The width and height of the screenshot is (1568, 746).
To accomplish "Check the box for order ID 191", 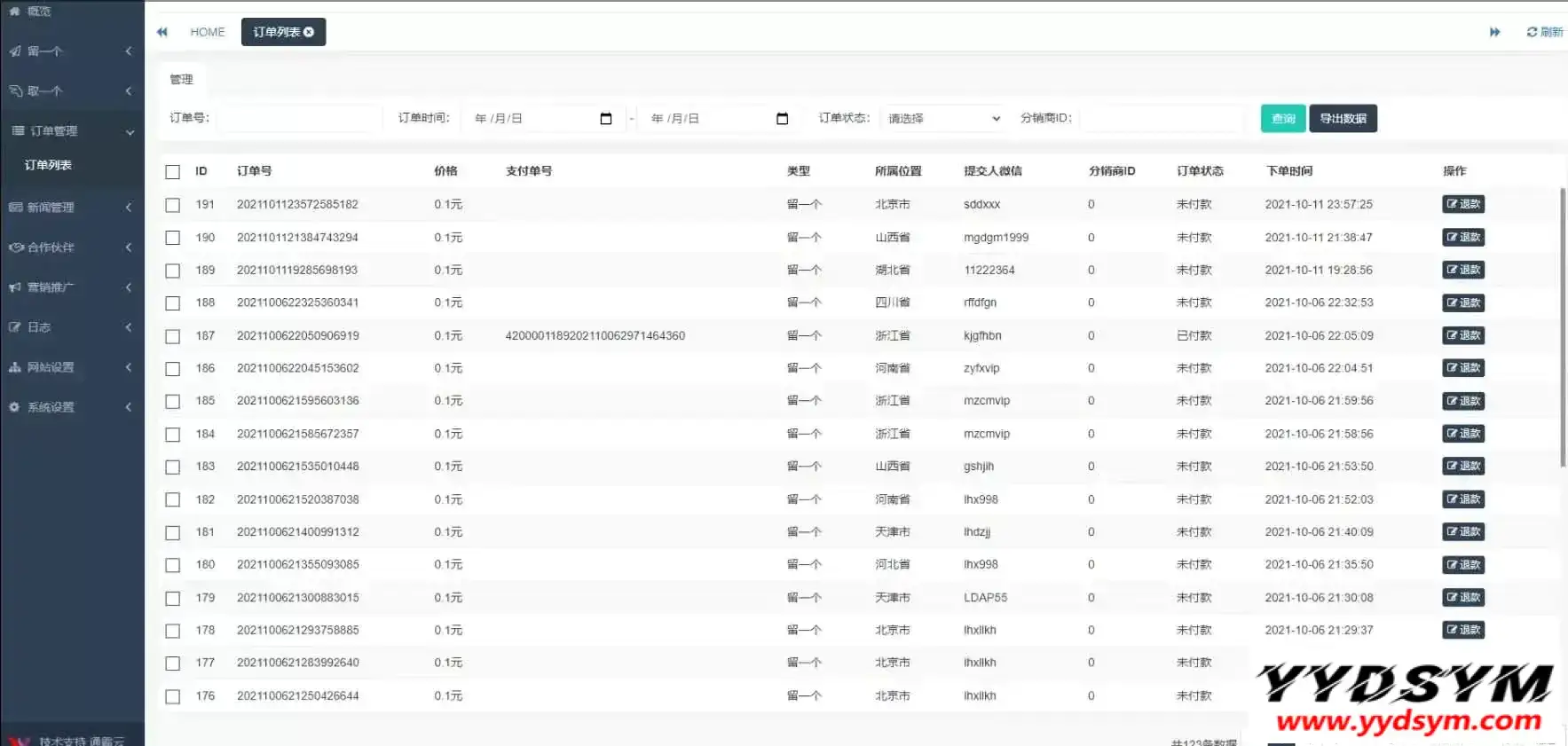I will [173, 205].
